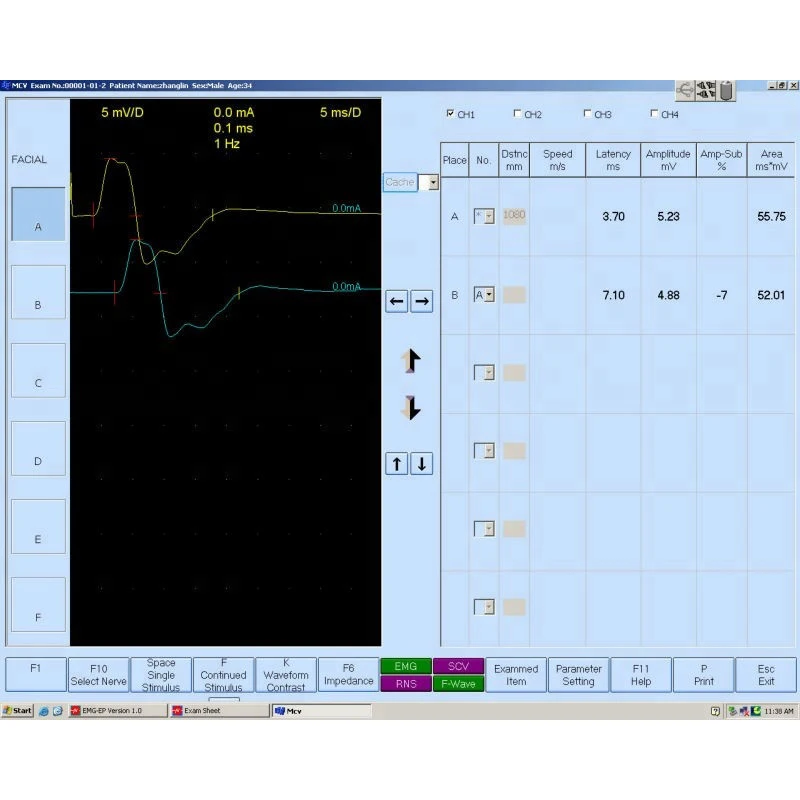Screen dimensions: 800x800
Task: Click the F1 function button
Action: click(36, 674)
